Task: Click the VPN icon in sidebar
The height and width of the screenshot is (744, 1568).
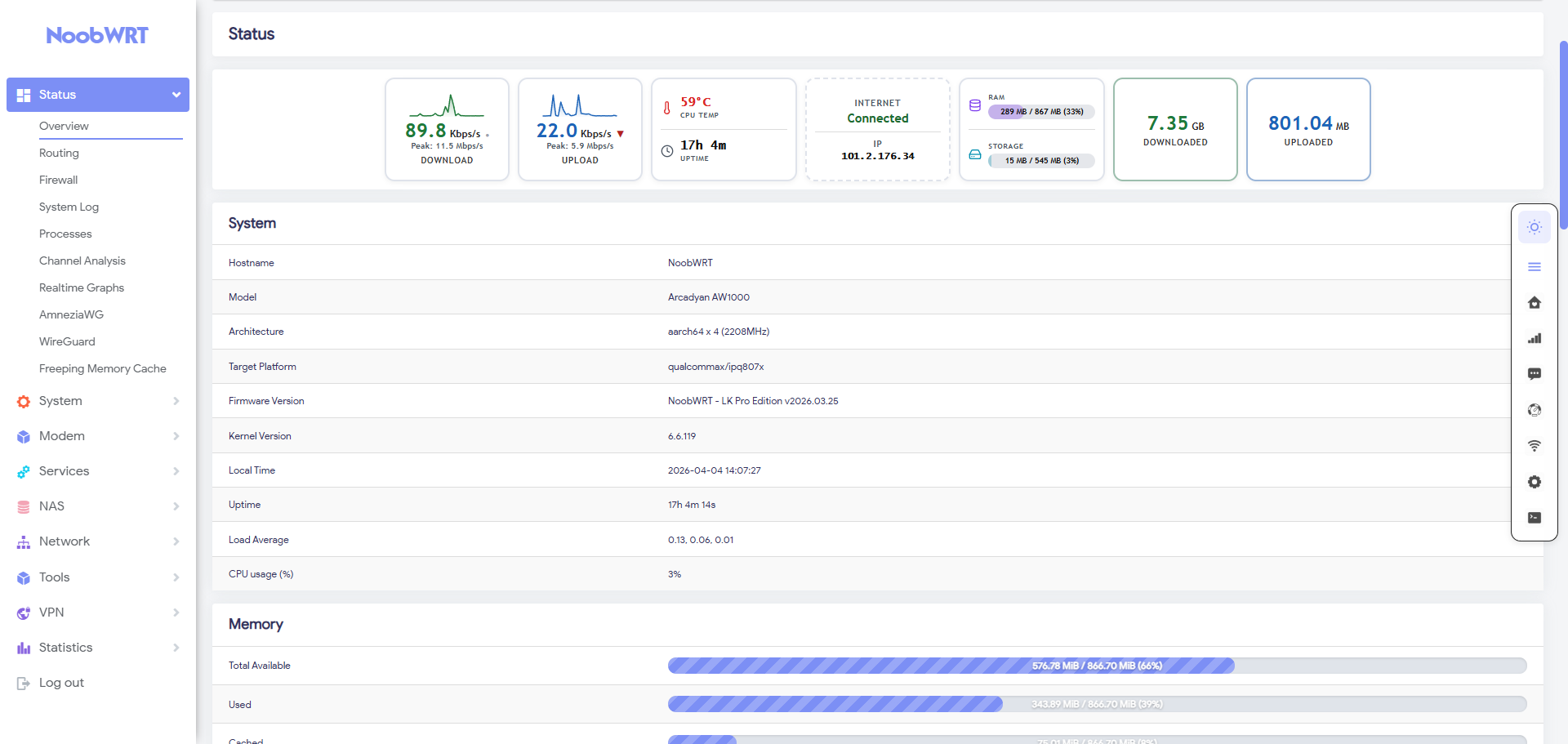Action: pyautogui.click(x=24, y=613)
